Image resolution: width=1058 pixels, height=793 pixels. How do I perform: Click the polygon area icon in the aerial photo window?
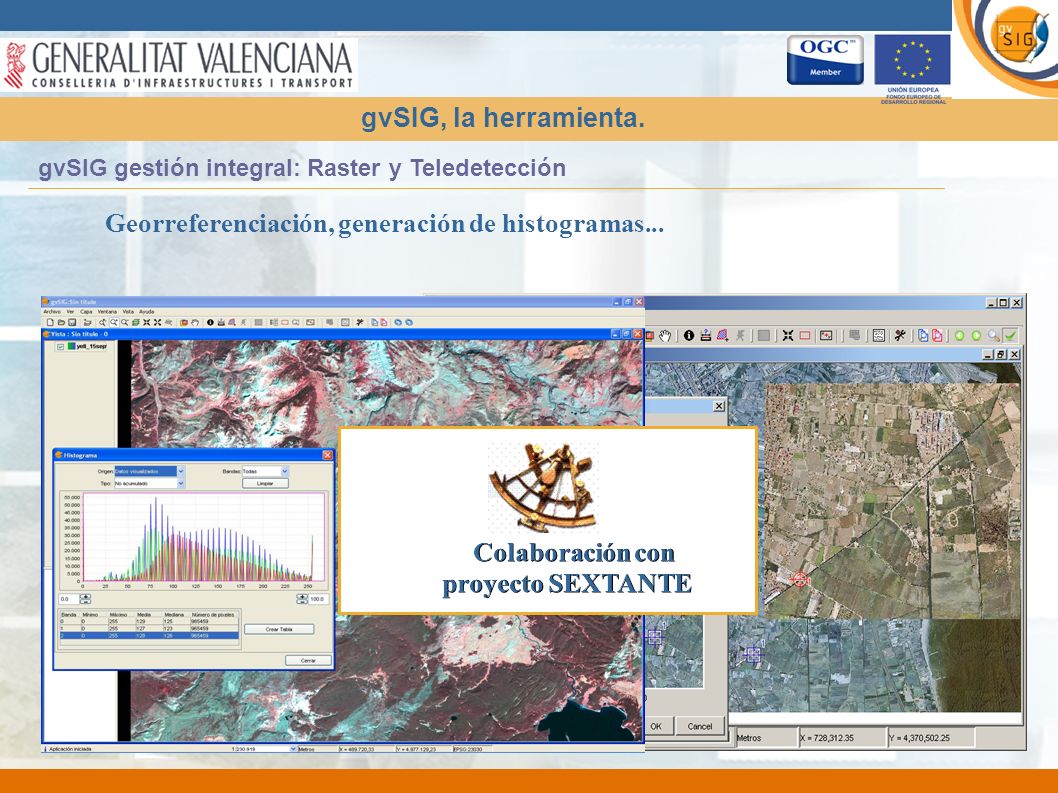coord(723,335)
